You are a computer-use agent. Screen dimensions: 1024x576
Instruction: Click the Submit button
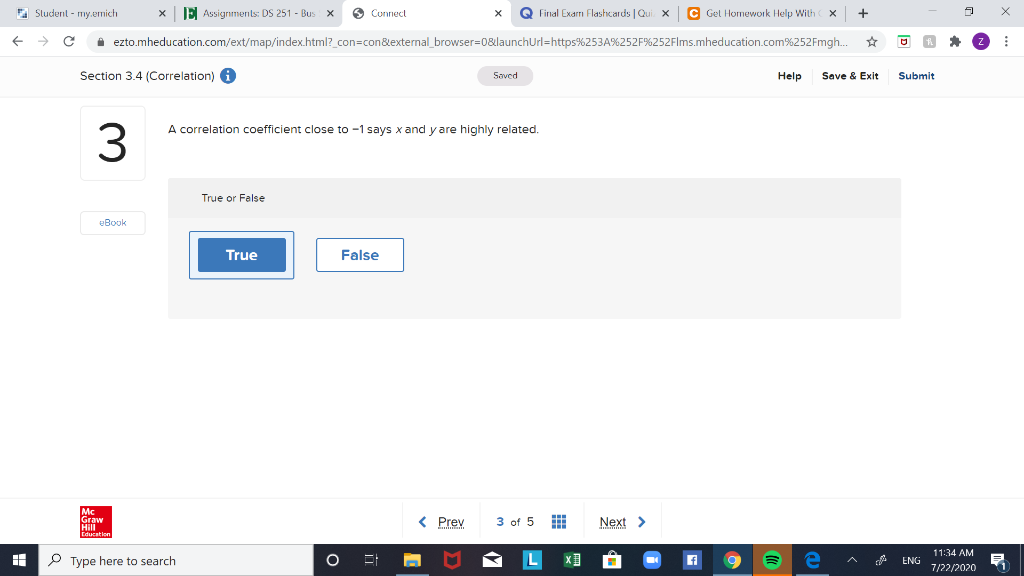(x=916, y=75)
